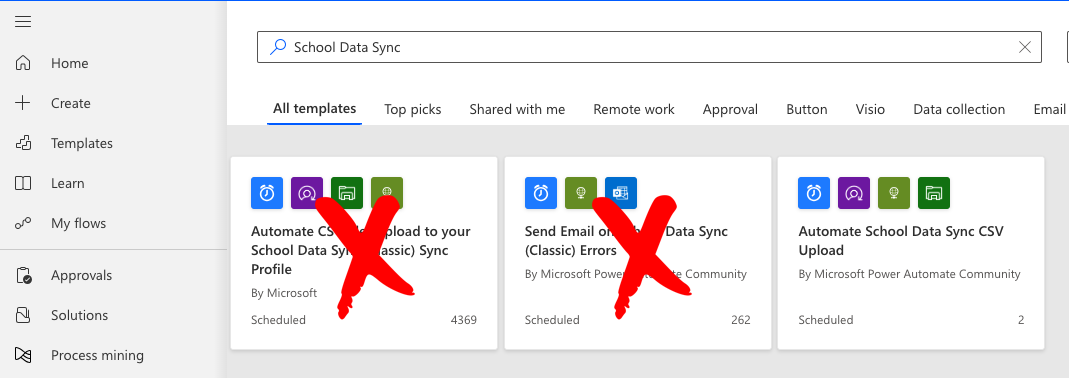Click into the School Data Sync search field
1069x378 pixels.
649,47
